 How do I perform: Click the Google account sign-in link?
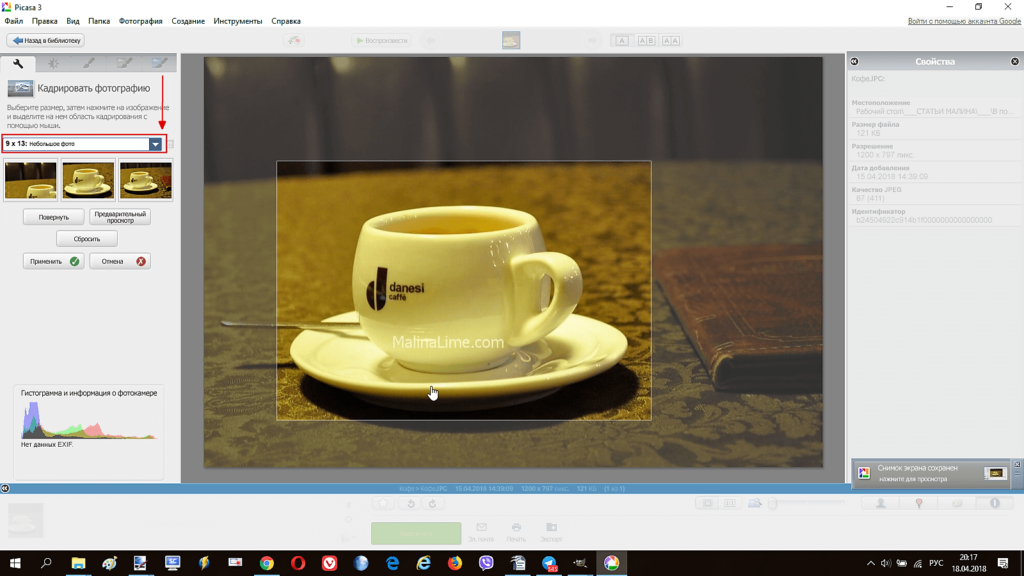(963, 21)
